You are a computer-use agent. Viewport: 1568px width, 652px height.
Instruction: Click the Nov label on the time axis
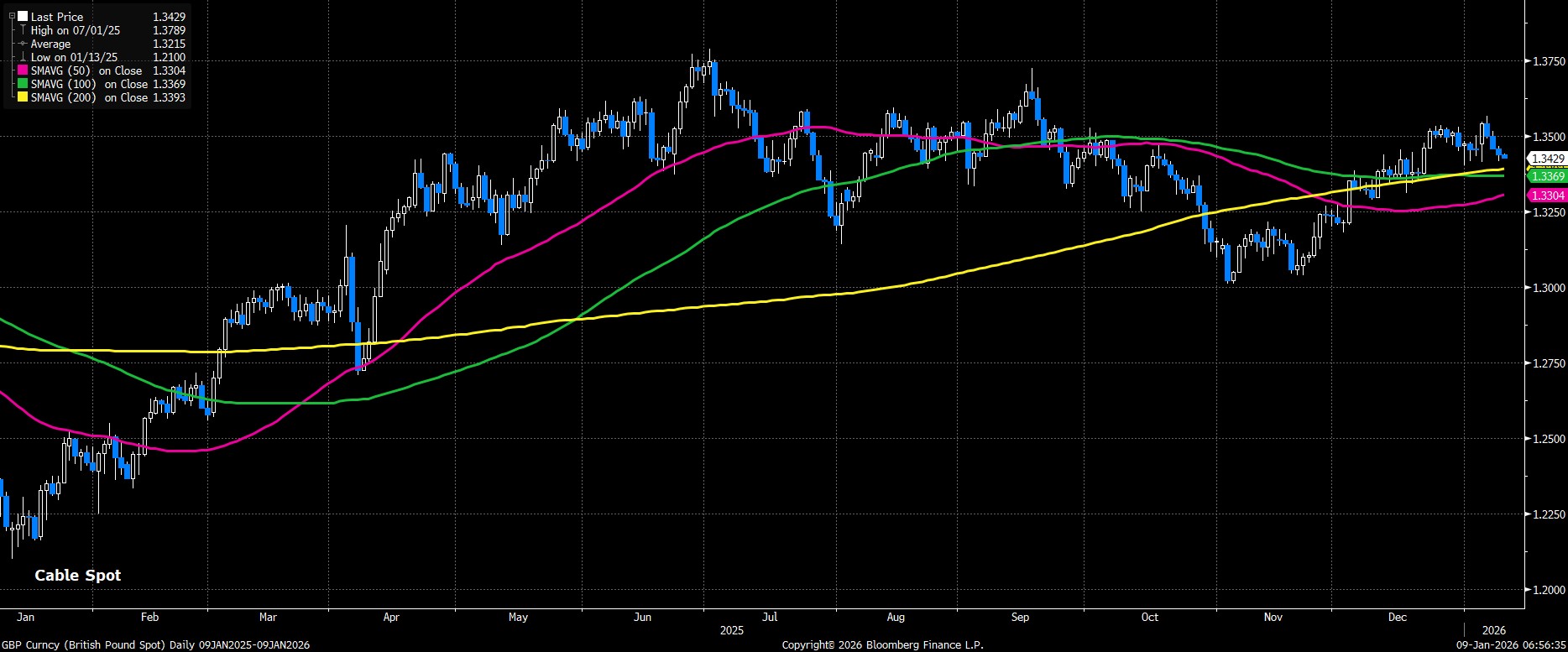coord(1273,618)
